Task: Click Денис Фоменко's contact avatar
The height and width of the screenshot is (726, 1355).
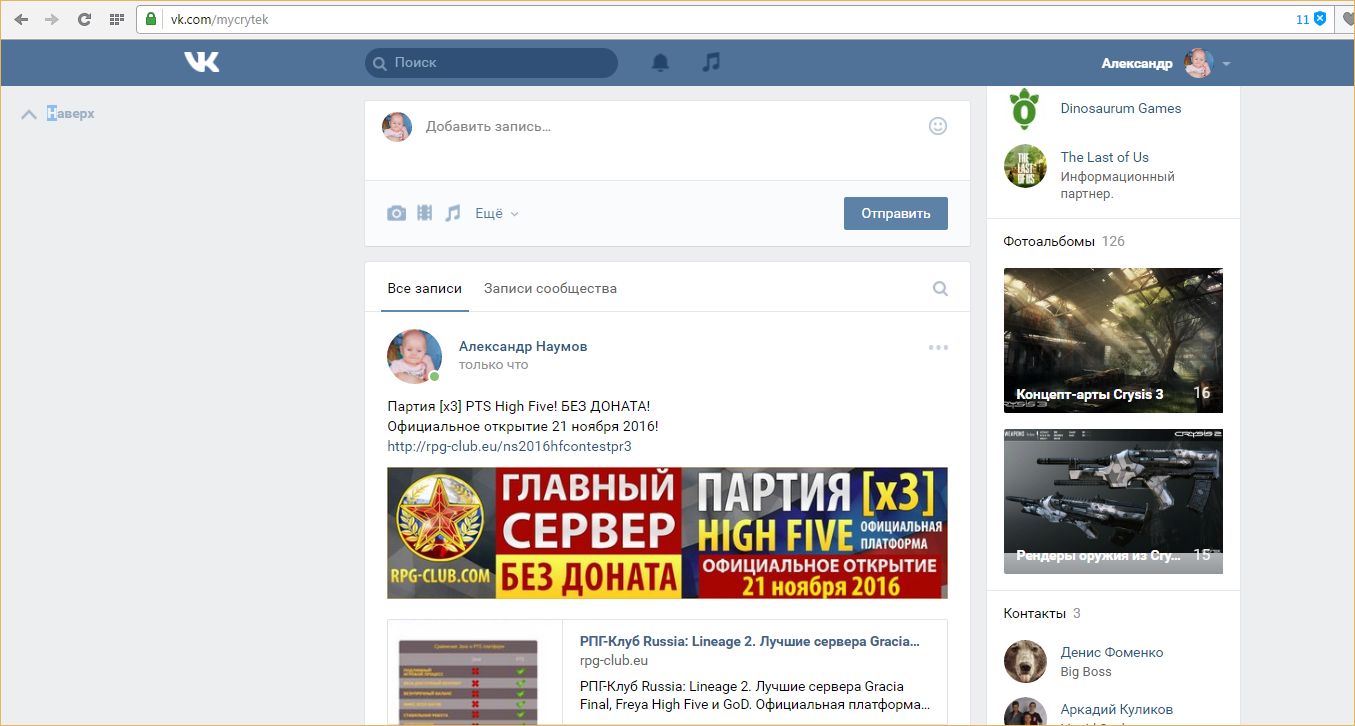Action: point(1025,661)
